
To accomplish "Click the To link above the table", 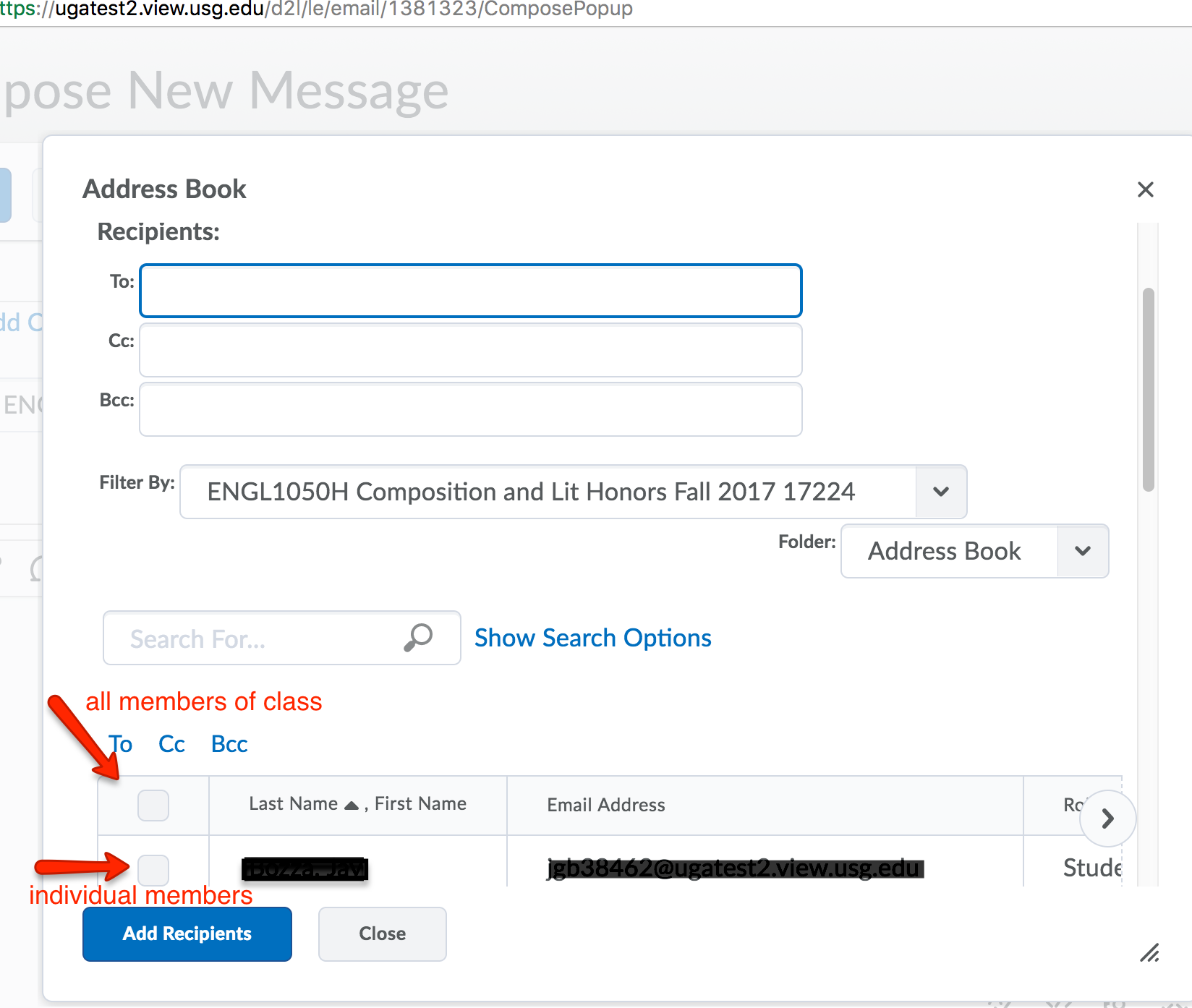I will pyautogui.click(x=121, y=744).
